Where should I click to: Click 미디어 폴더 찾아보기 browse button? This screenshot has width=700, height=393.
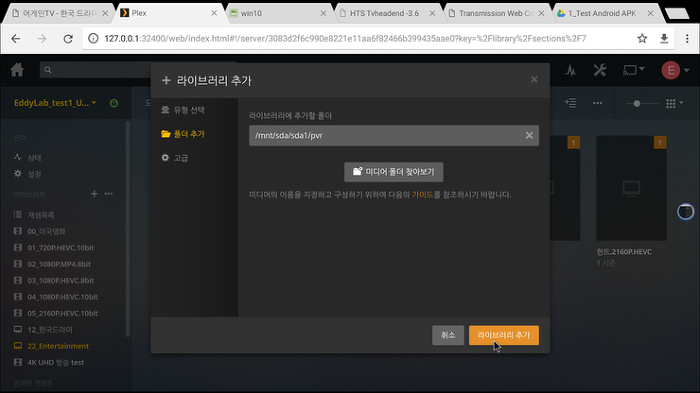pyautogui.click(x=394, y=172)
